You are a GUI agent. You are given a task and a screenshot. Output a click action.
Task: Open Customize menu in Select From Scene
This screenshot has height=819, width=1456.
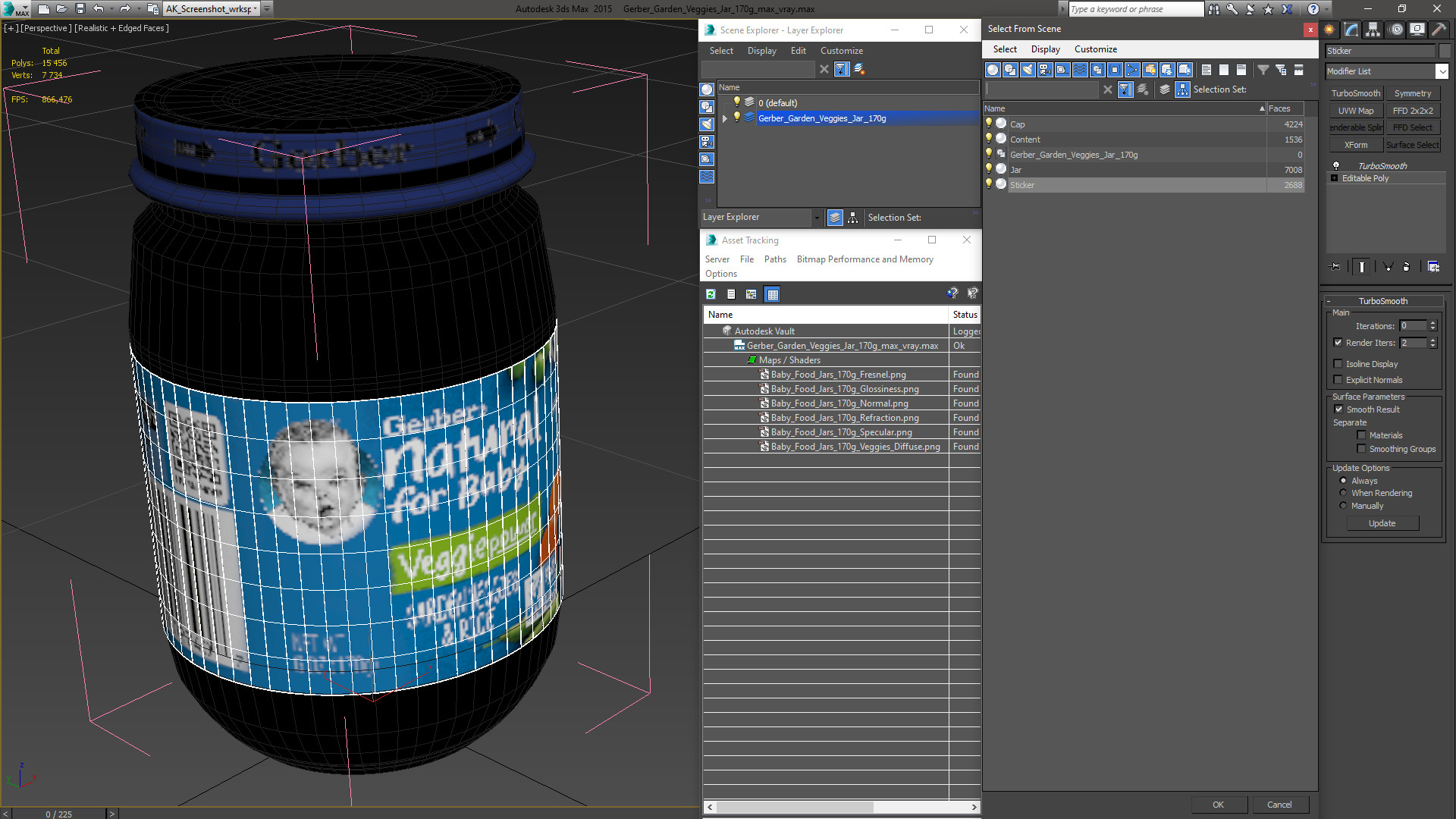tap(1095, 49)
